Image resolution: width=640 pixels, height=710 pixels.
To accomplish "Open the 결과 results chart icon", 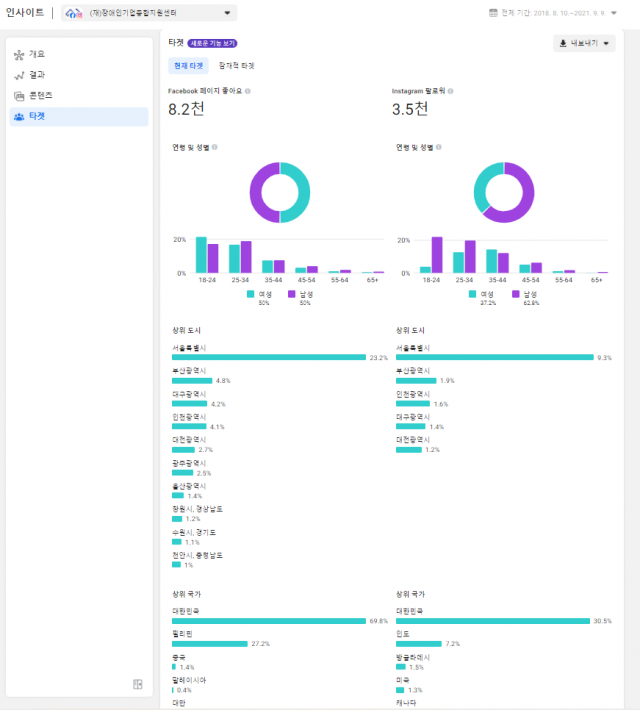I will click(x=19, y=75).
